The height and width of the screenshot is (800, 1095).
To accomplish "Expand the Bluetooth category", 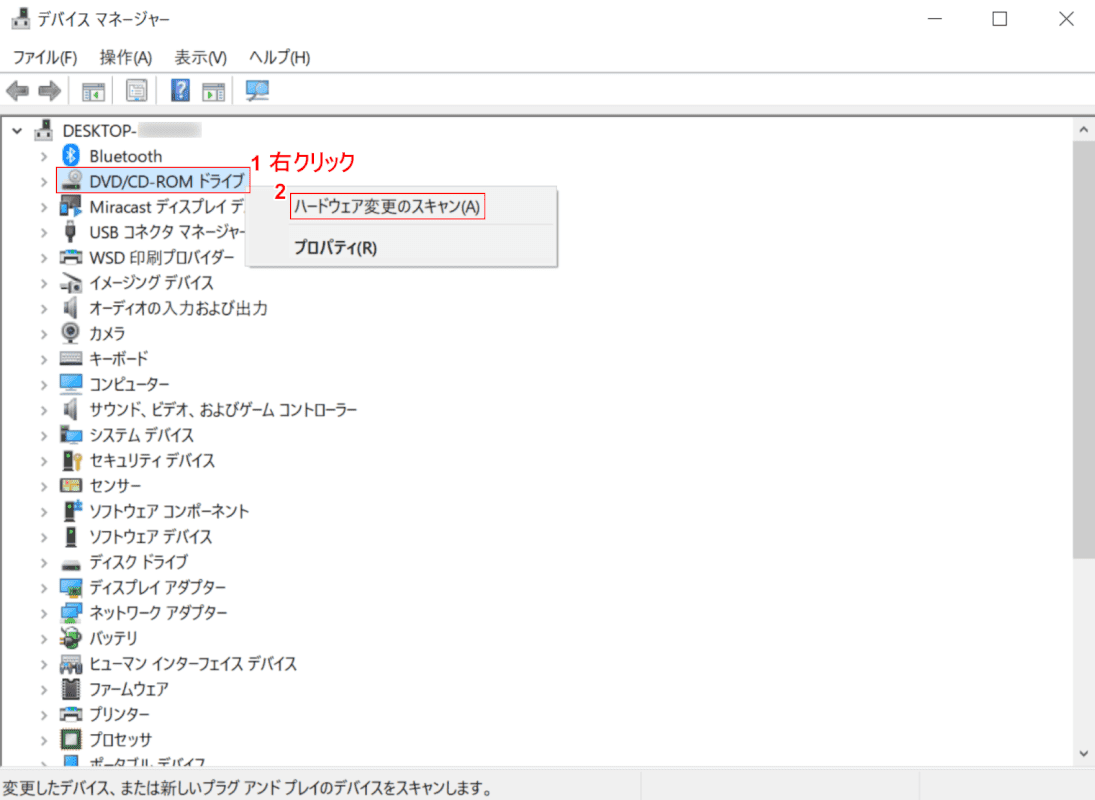I will pyautogui.click(x=44, y=156).
